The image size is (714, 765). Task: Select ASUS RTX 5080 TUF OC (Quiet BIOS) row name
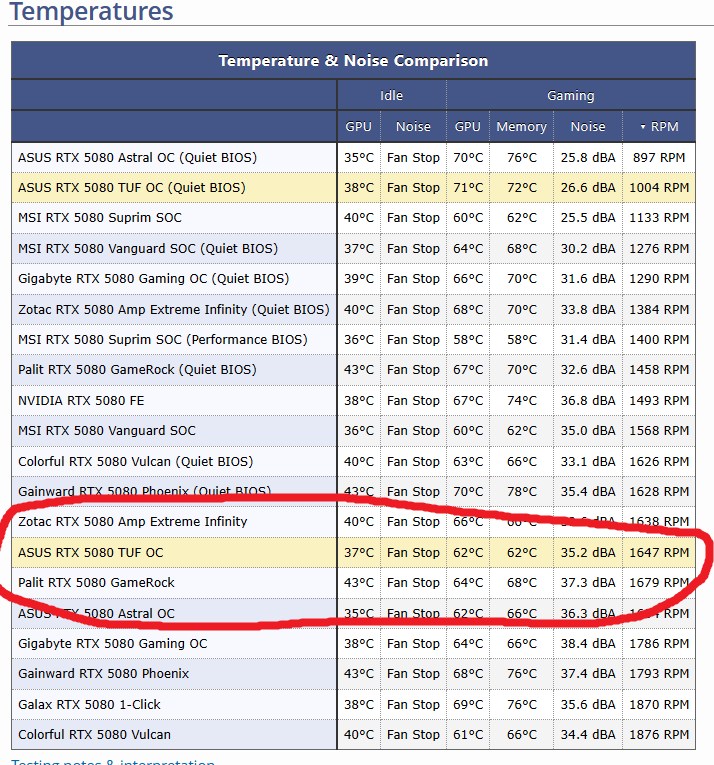tap(132, 188)
